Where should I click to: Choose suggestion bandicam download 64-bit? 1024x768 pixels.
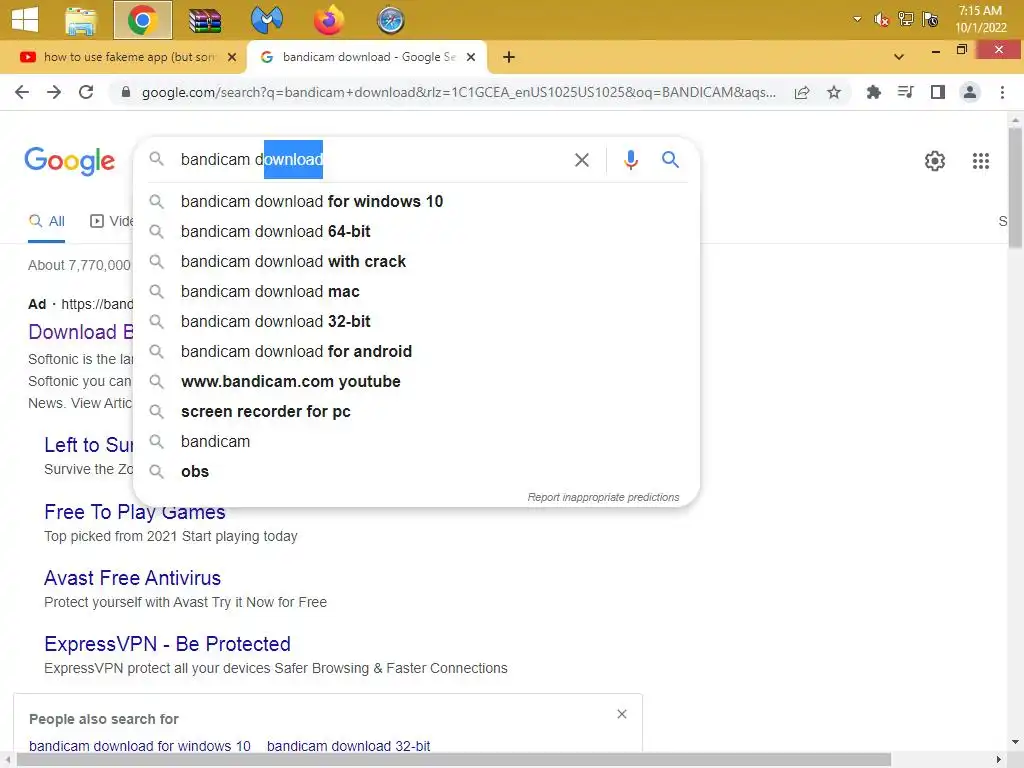tap(416, 231)
